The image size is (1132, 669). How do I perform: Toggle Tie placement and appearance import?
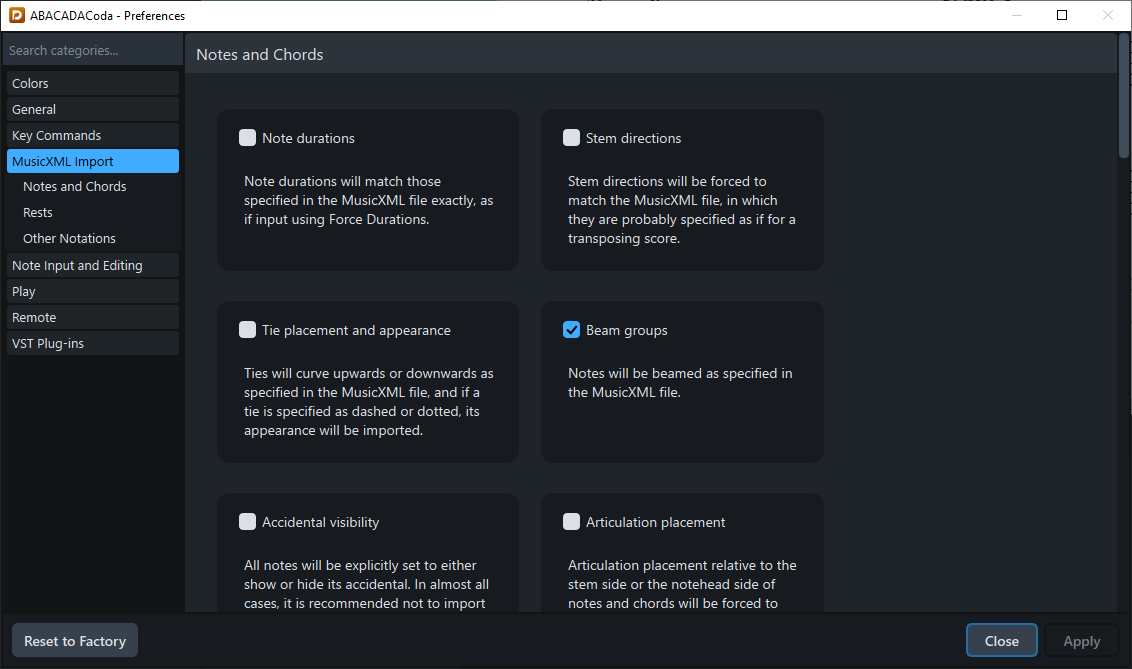(247, 329)
